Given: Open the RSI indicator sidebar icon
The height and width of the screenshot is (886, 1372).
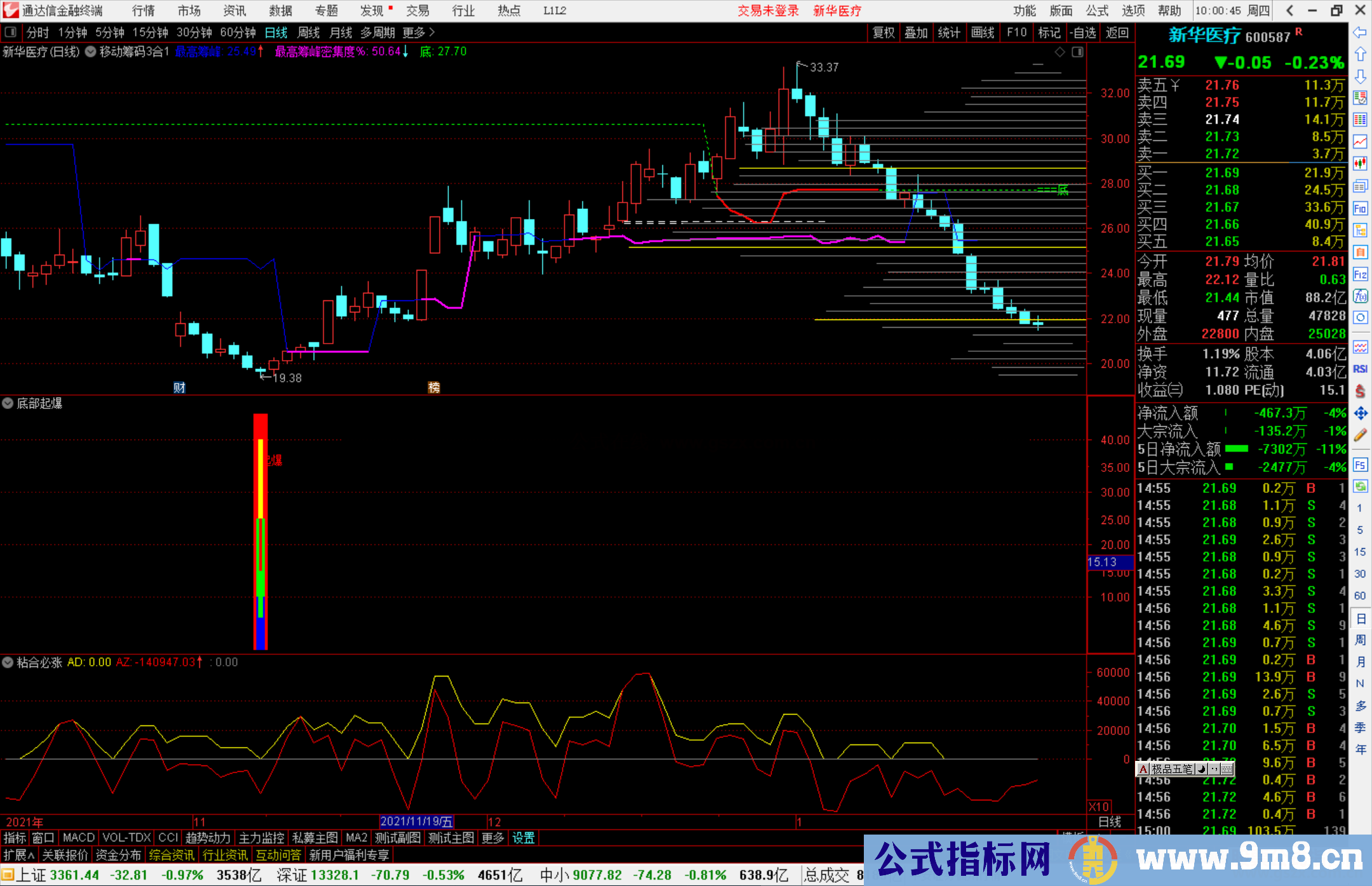Looking at the screenshot, I should (x=1360, y=369).
